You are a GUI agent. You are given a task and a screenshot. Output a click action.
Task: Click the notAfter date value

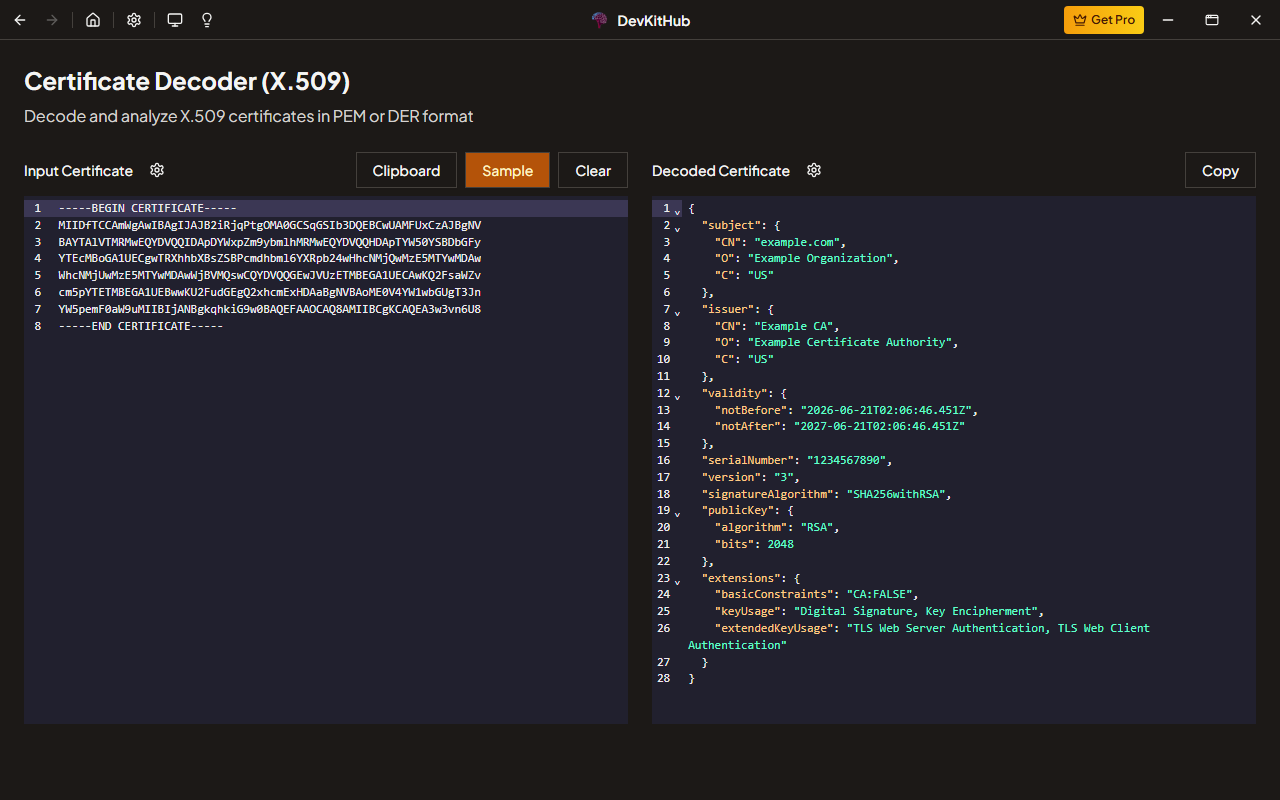point(880,426)
